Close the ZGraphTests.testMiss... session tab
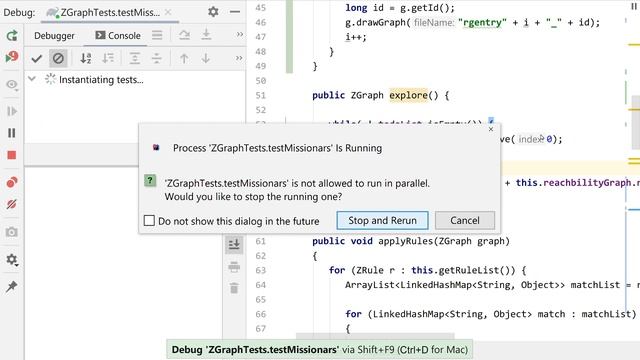Image resolution: width=640 pixels, height=360 pixels. (x=168, y=12)
